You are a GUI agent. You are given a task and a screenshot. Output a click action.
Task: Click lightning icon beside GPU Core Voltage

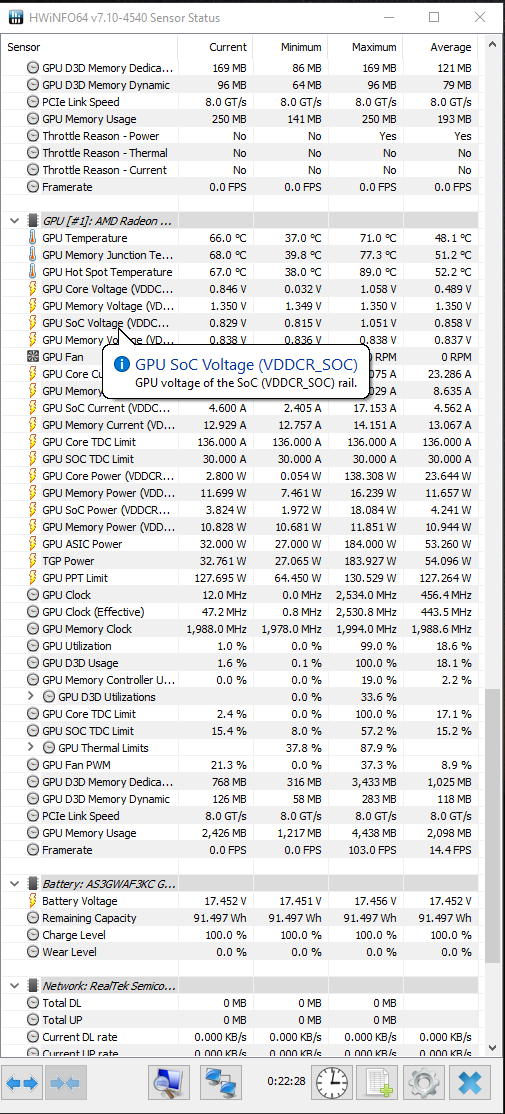pos(33,289)
